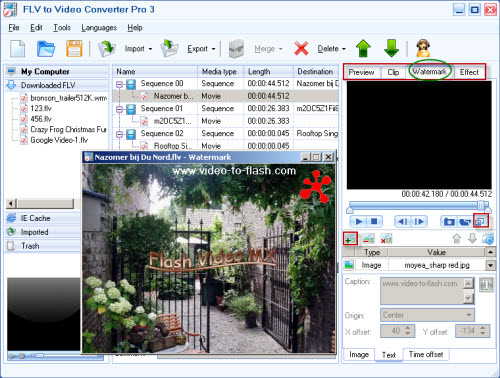
Task: Collapse the Sequence 01 tree node
Action: point(119,109)
